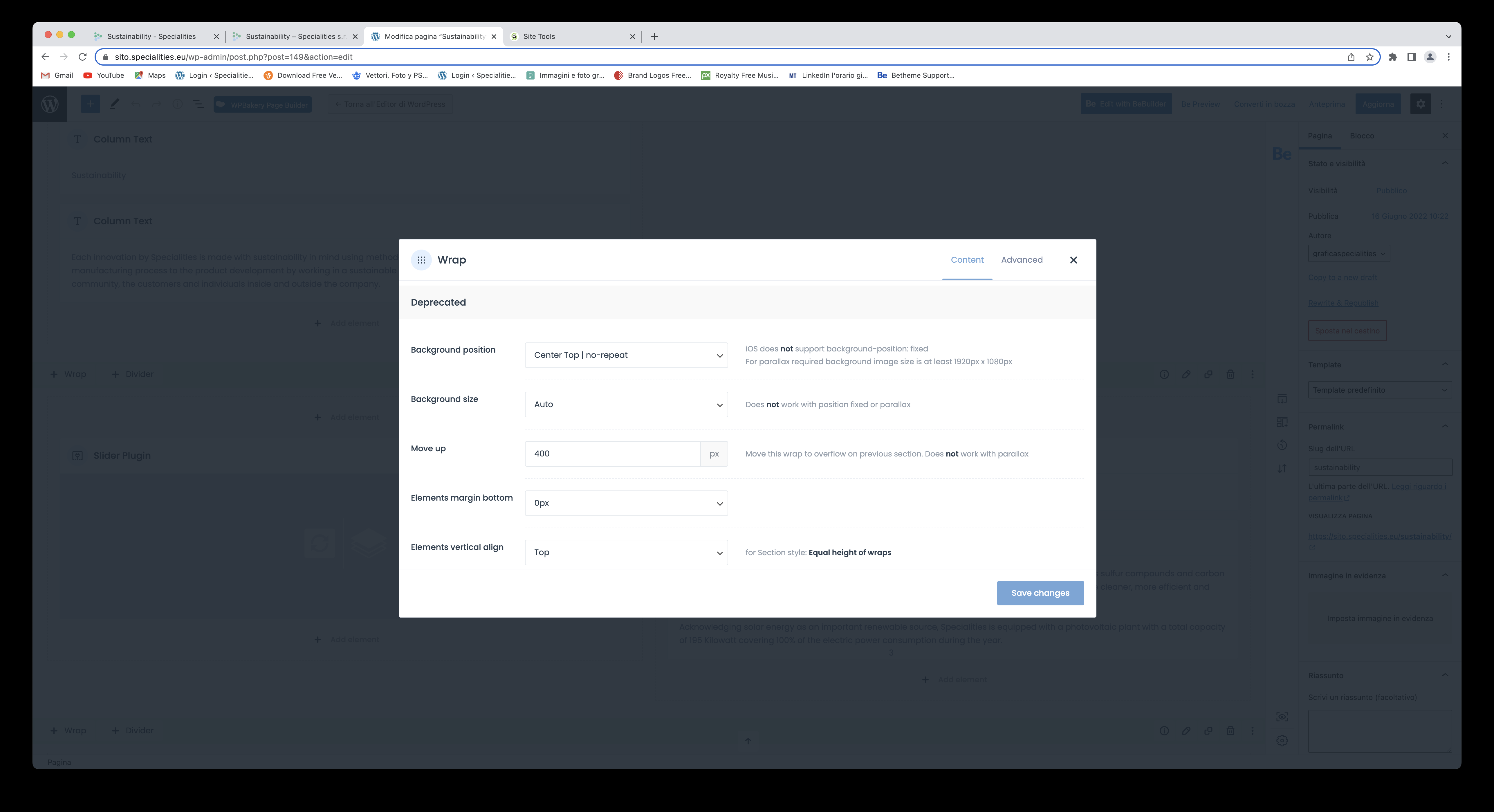Image resolution: width=1494 pixels, height=812 pixels.
Task: Click the Aggiorna update button
Action: tap(1378, 104)
